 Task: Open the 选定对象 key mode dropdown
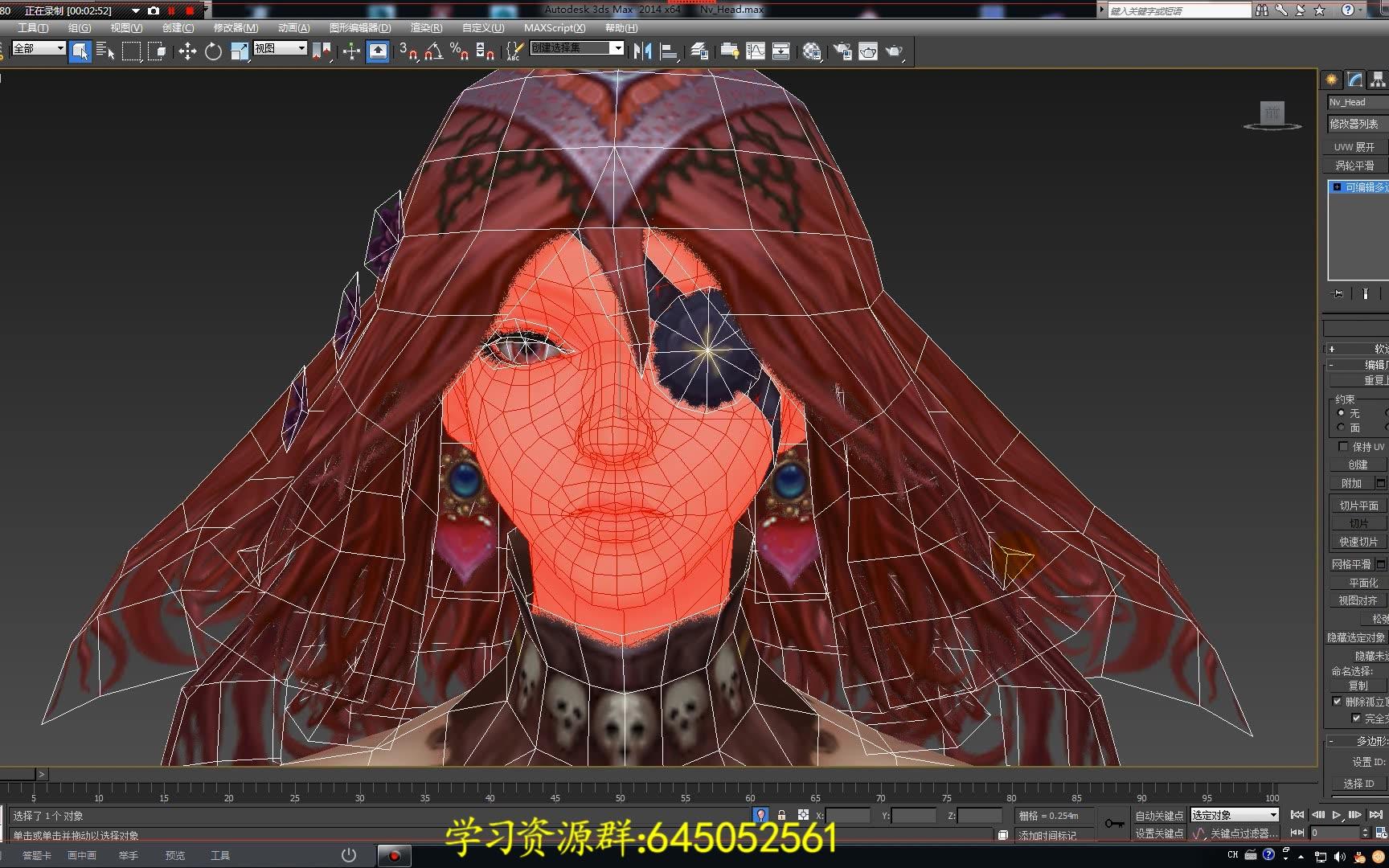[x=1233, y=814]
